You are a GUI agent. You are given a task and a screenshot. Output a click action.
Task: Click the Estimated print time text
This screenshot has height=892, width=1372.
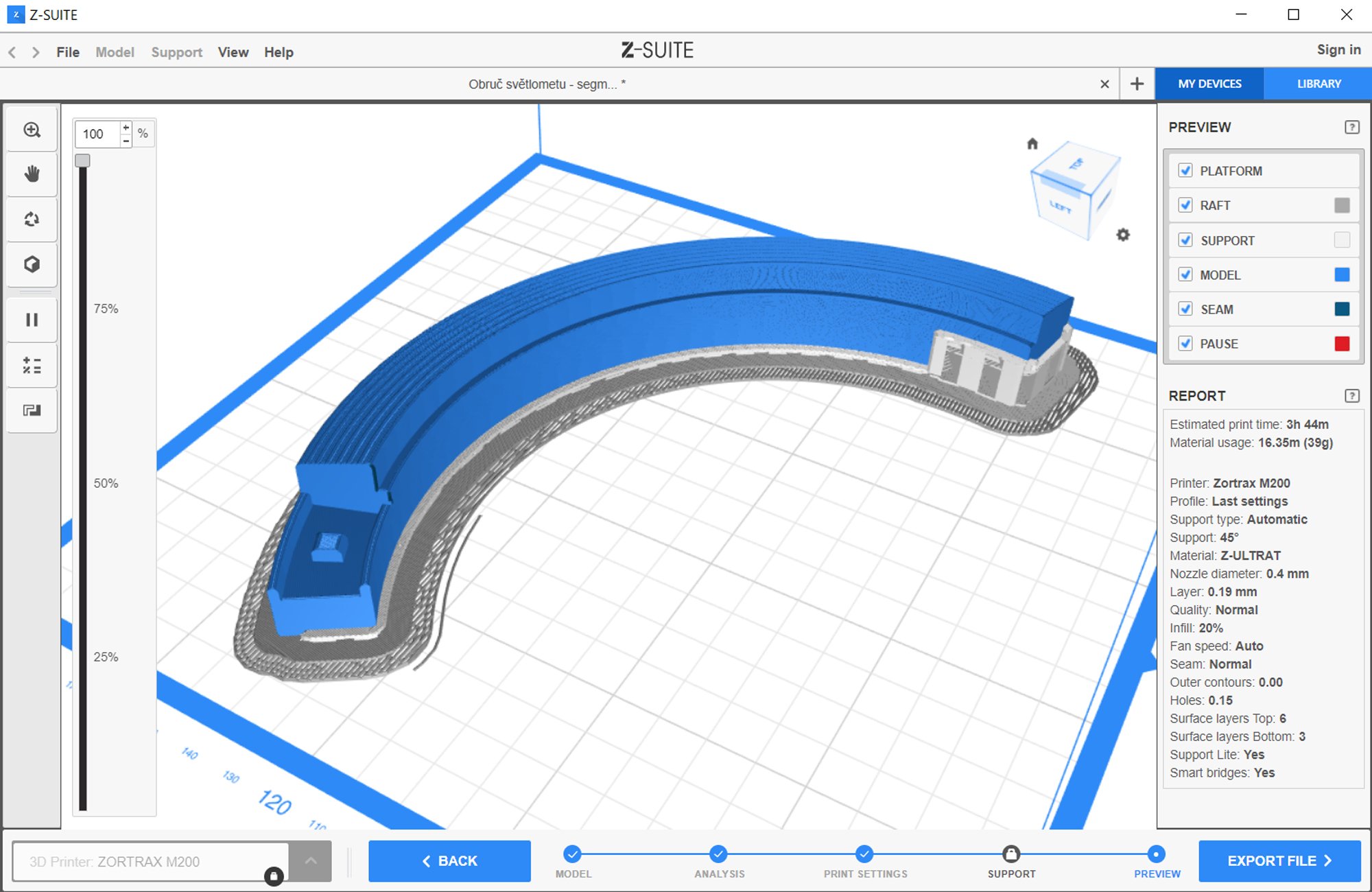(x=1249, y=424)
